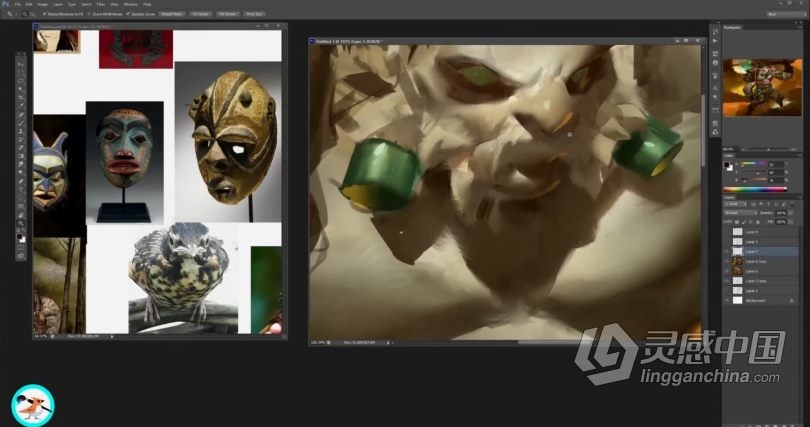Hide the Background layer
Image resolution: width=810 pixels, height=427 pixels.
(728, 300)
